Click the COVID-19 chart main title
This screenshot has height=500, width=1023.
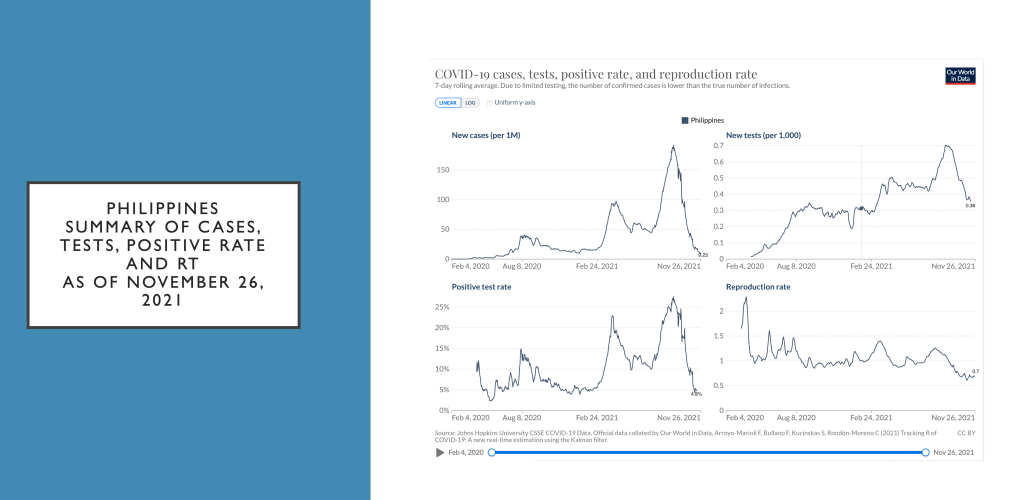(x=596, y=74)
